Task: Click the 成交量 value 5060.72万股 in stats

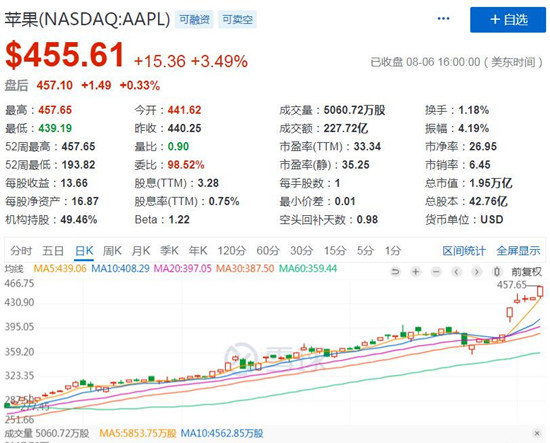Action: pos(354,110)
